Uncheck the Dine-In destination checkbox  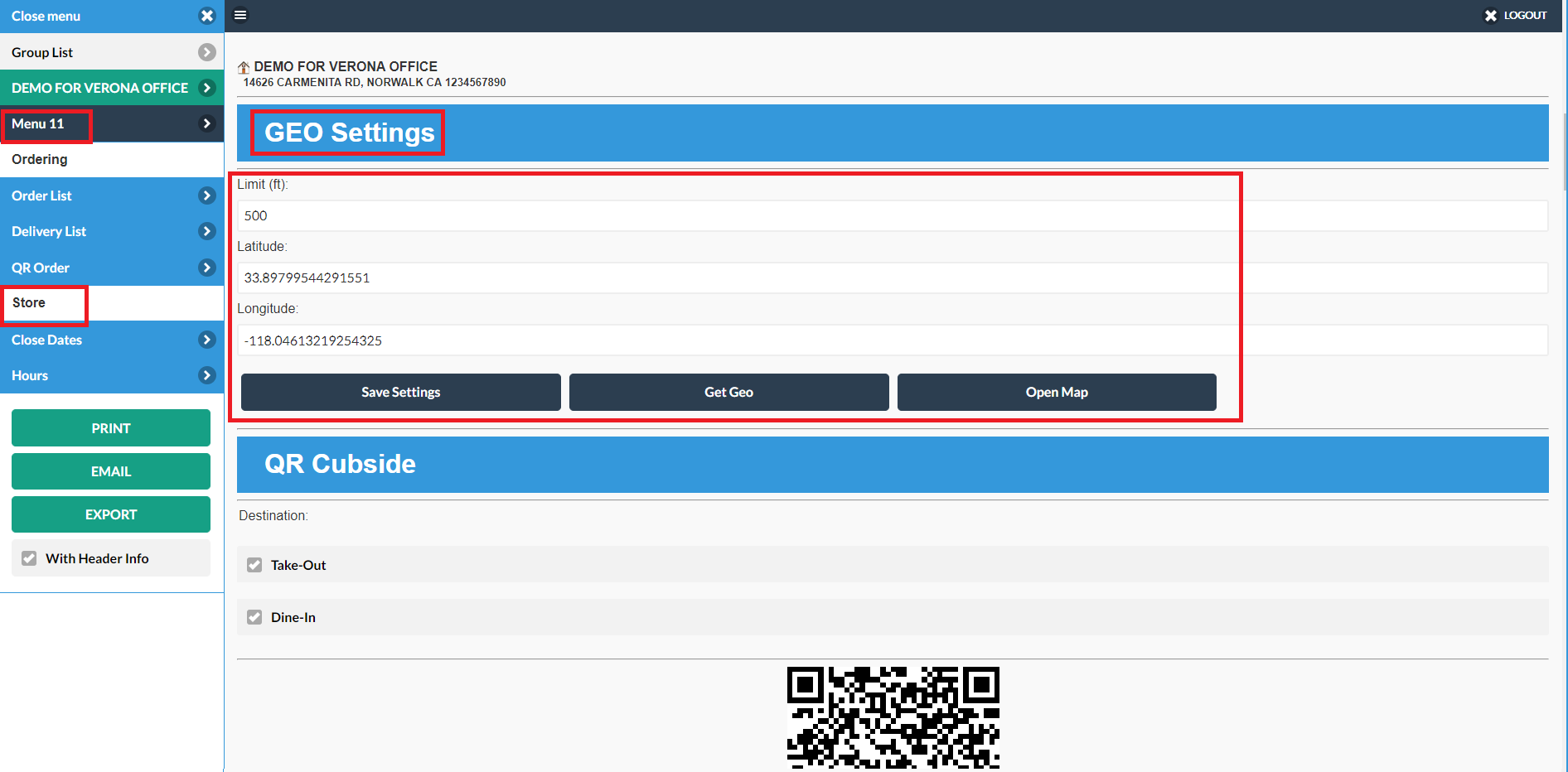coord(254,617)
